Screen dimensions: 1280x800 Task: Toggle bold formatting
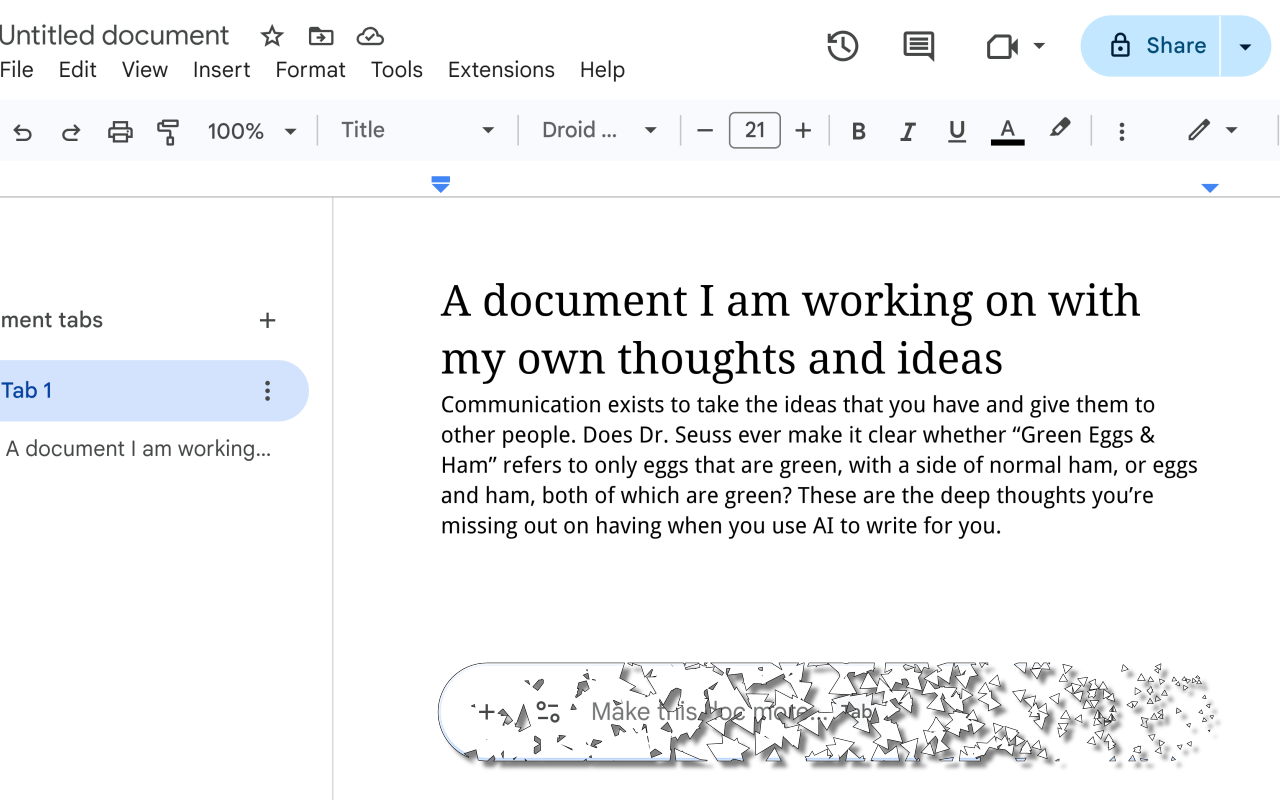coord(858,131)
